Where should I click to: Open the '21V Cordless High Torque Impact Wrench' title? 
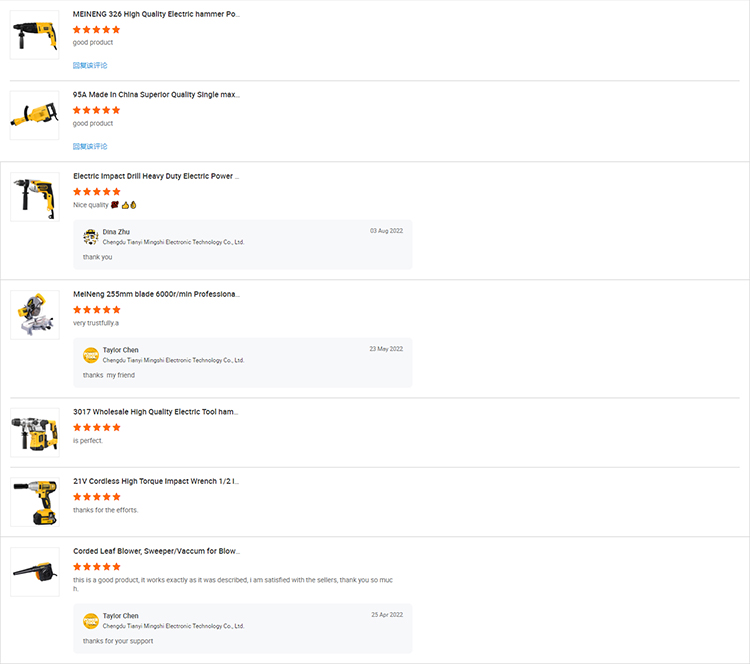tap(156, 481)
